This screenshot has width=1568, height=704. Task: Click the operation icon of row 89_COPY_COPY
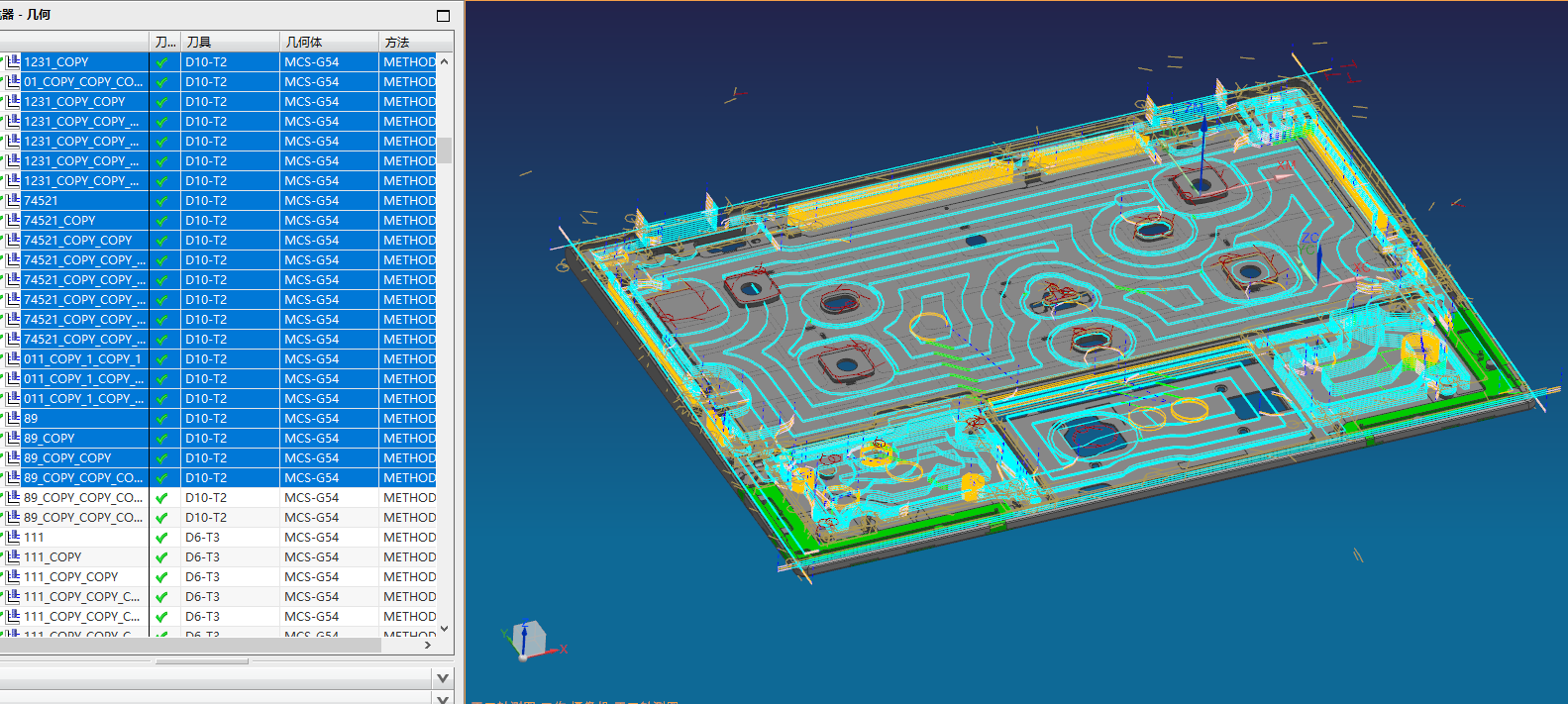[x=13, y=457]
